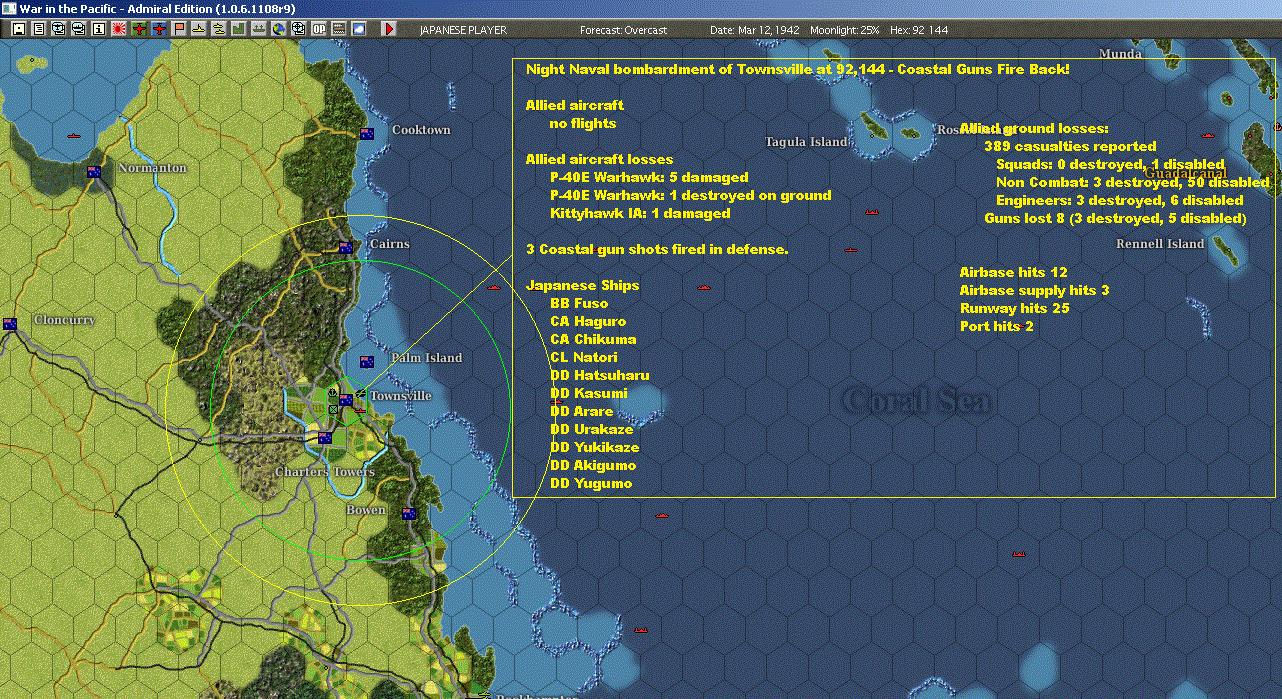The height and width of the screenshot is (699, 1282).
Task: Click the red ship icon at Townsville
Action: (361, 411)
